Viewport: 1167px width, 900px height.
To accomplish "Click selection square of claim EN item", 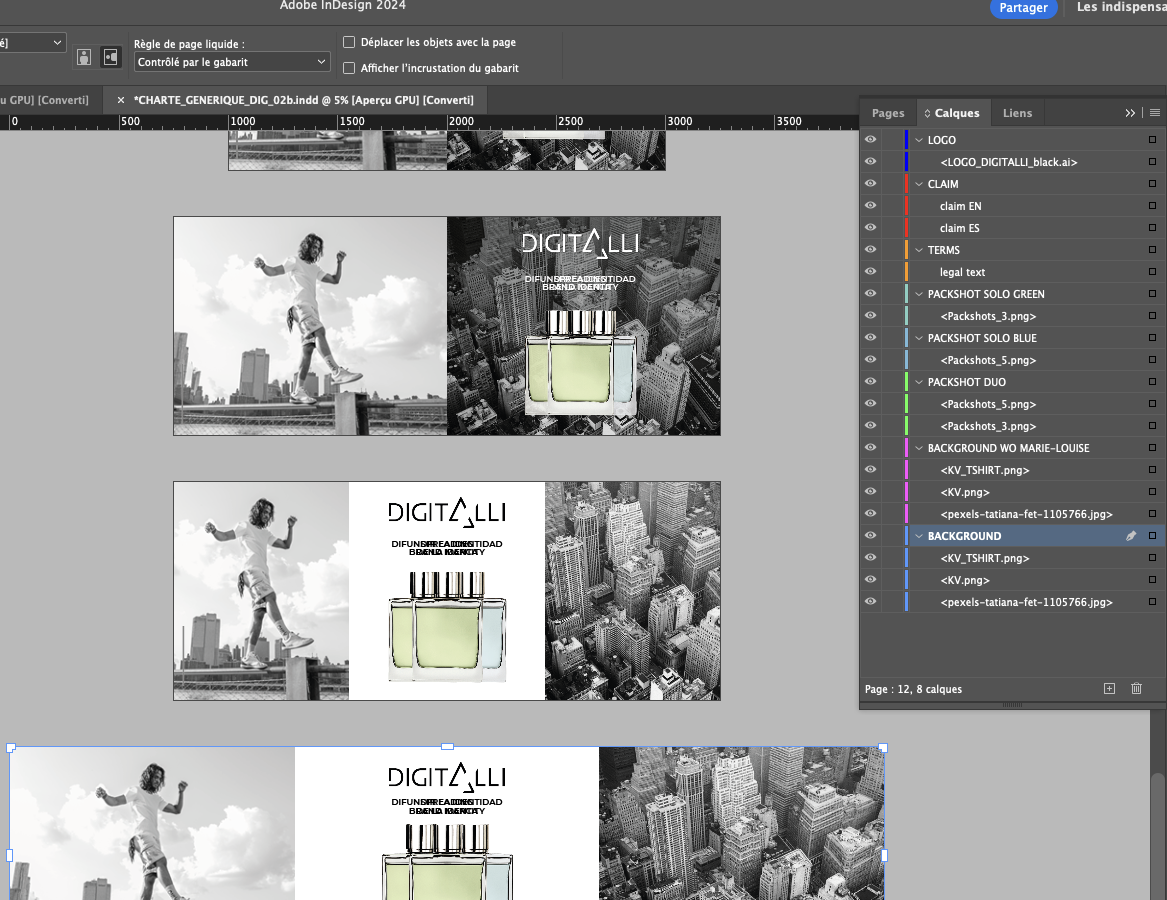I will (1152, 206).
